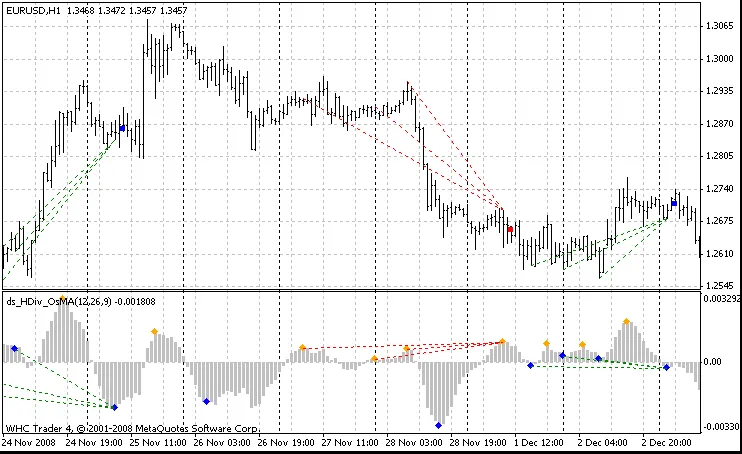Click the blue marker near the 1.2870 price level
The height and width of the screenshot is (454, 742).
122,128
